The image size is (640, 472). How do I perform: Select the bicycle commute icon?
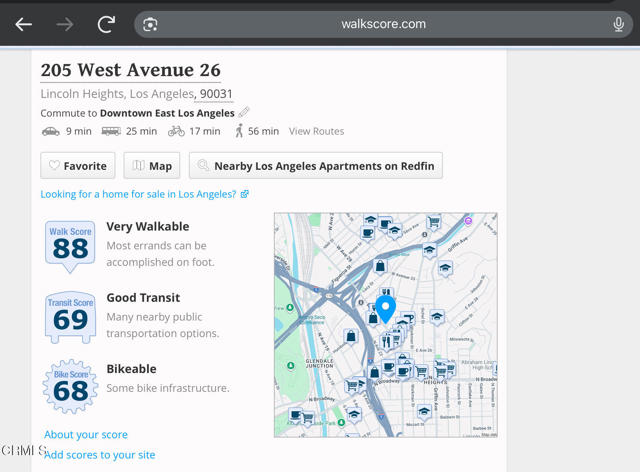tap(176, 131)
